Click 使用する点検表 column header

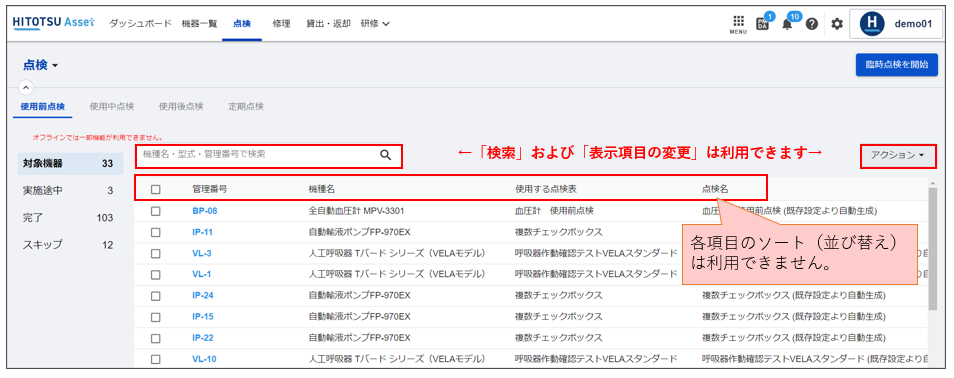[546, 189]
